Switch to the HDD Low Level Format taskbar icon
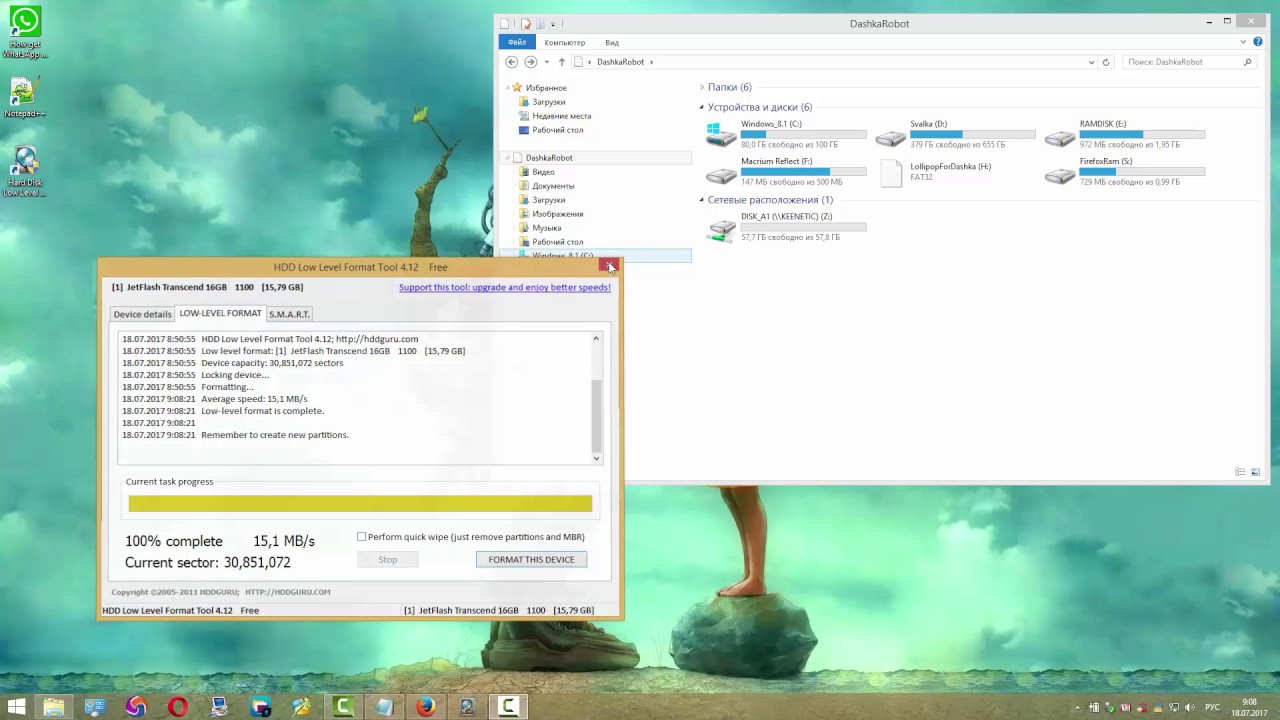The width and height of the screenshot is (1280, 720). tap(467, 706)
